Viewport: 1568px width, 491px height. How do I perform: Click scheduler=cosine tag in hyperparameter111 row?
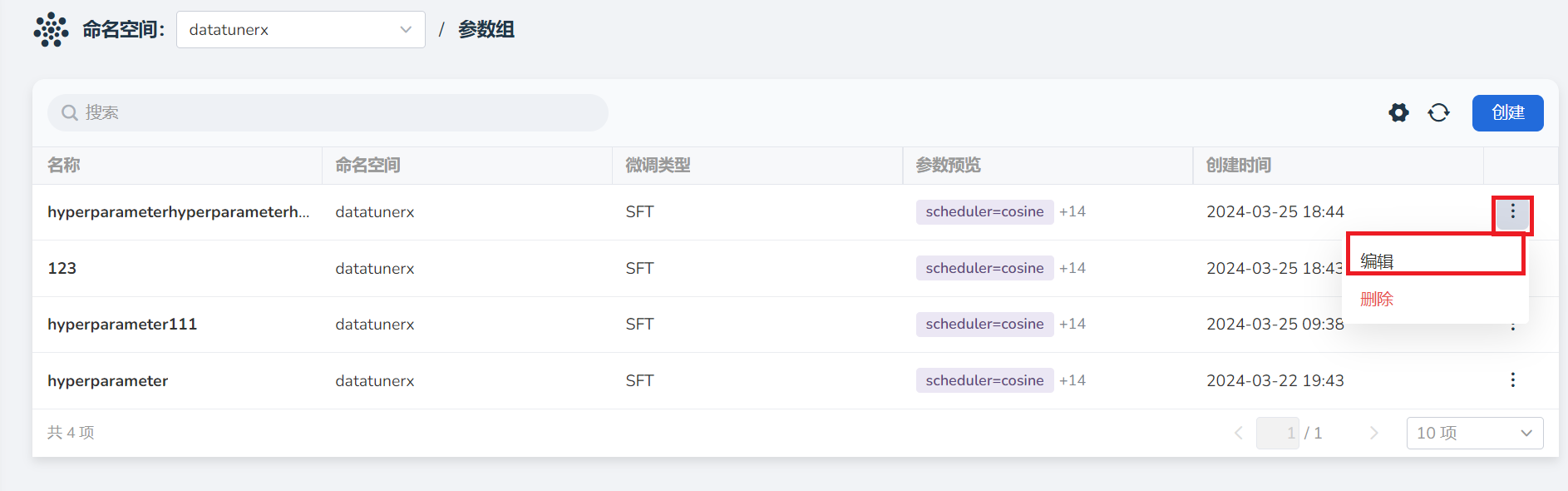click(x=985, y=324)
